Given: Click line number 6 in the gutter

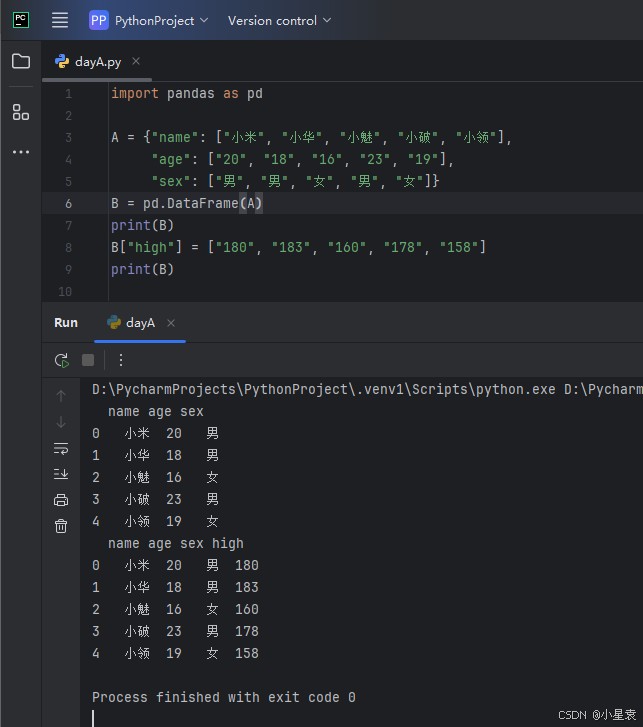Looking at the screenshot, I should [x=68, y=203].
